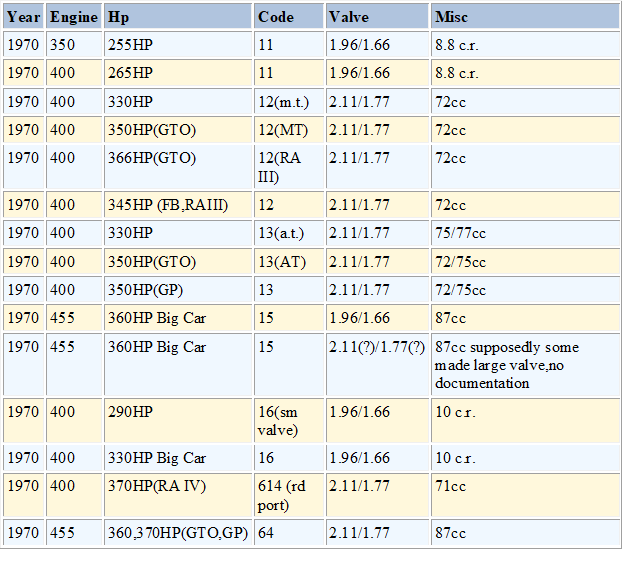Select the 350HP(GP) cell
This screenshot has width=624, height=580.
[178, 289]
